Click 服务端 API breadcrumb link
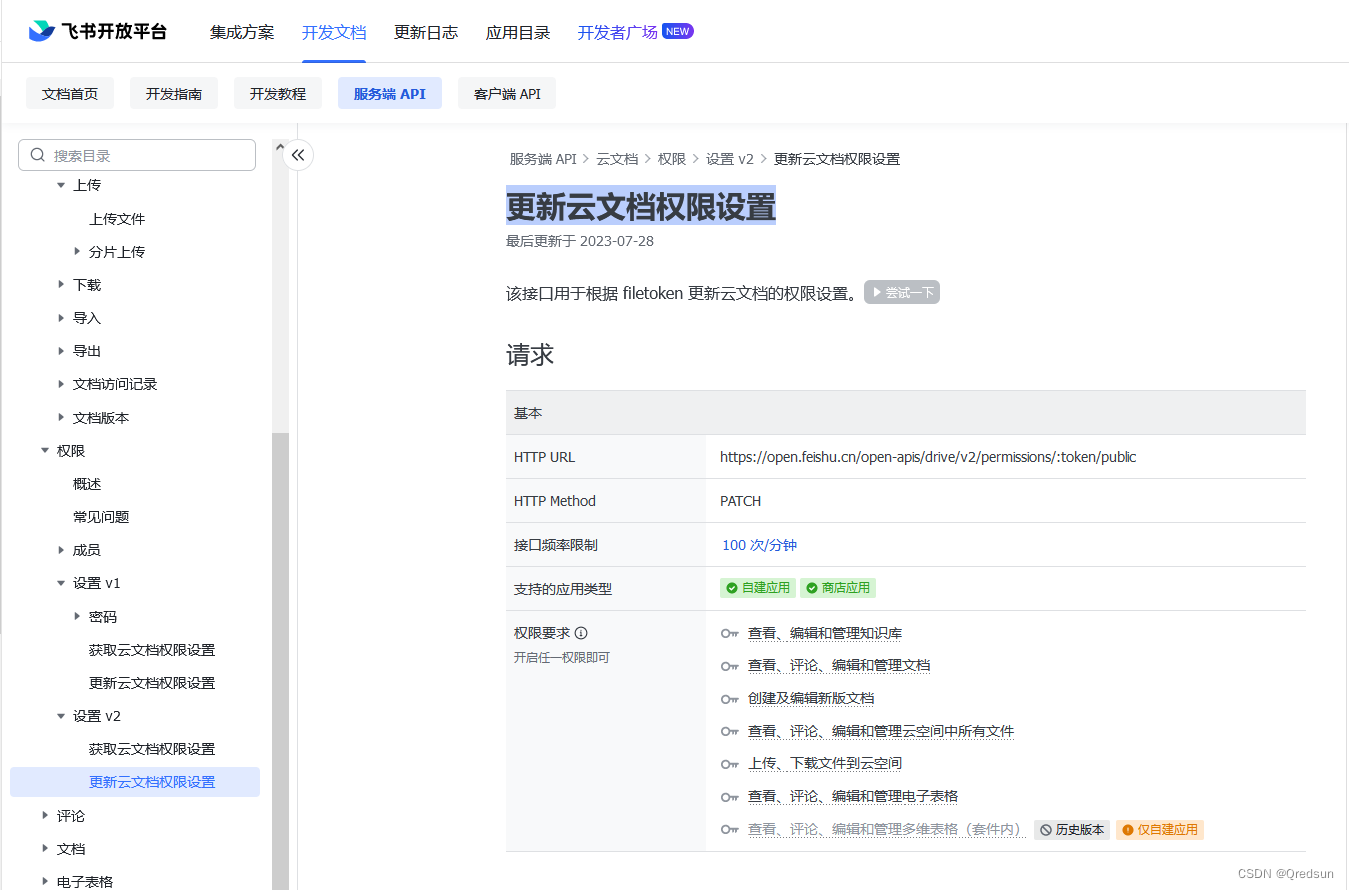This screenshot has width=1349, height=890. tap(543, 159)
